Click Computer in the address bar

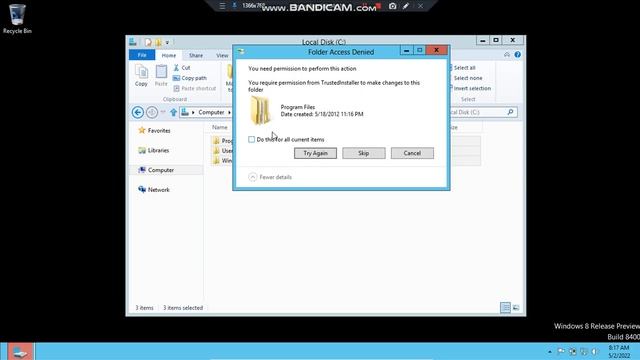point(211,112)
